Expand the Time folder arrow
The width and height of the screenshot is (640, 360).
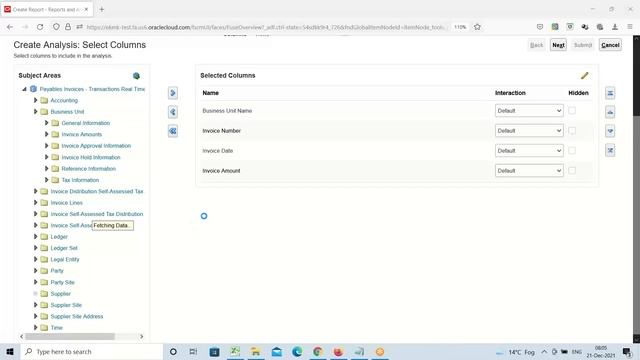coord(36,327)
